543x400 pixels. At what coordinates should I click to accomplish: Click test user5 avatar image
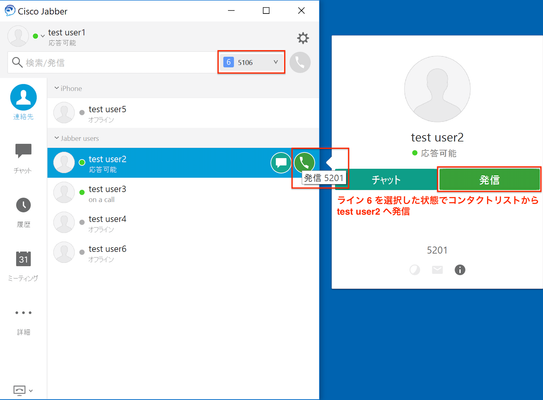[64, 113]
